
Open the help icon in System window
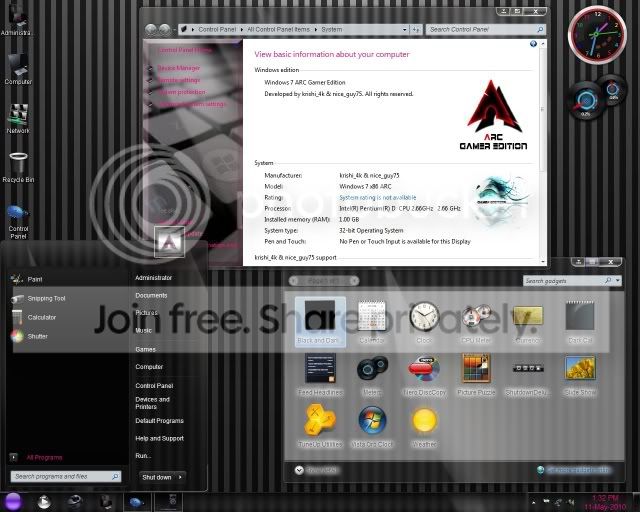click(533, 44)
